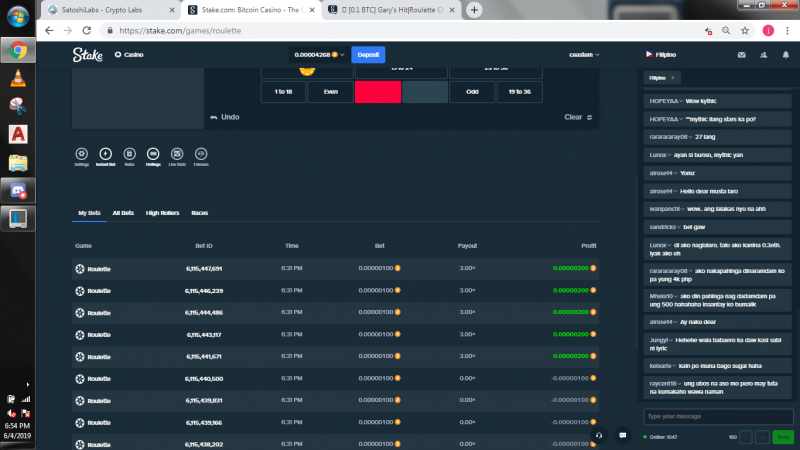Open the notifications bell icon
800x450 pixels.
point(786,55)
